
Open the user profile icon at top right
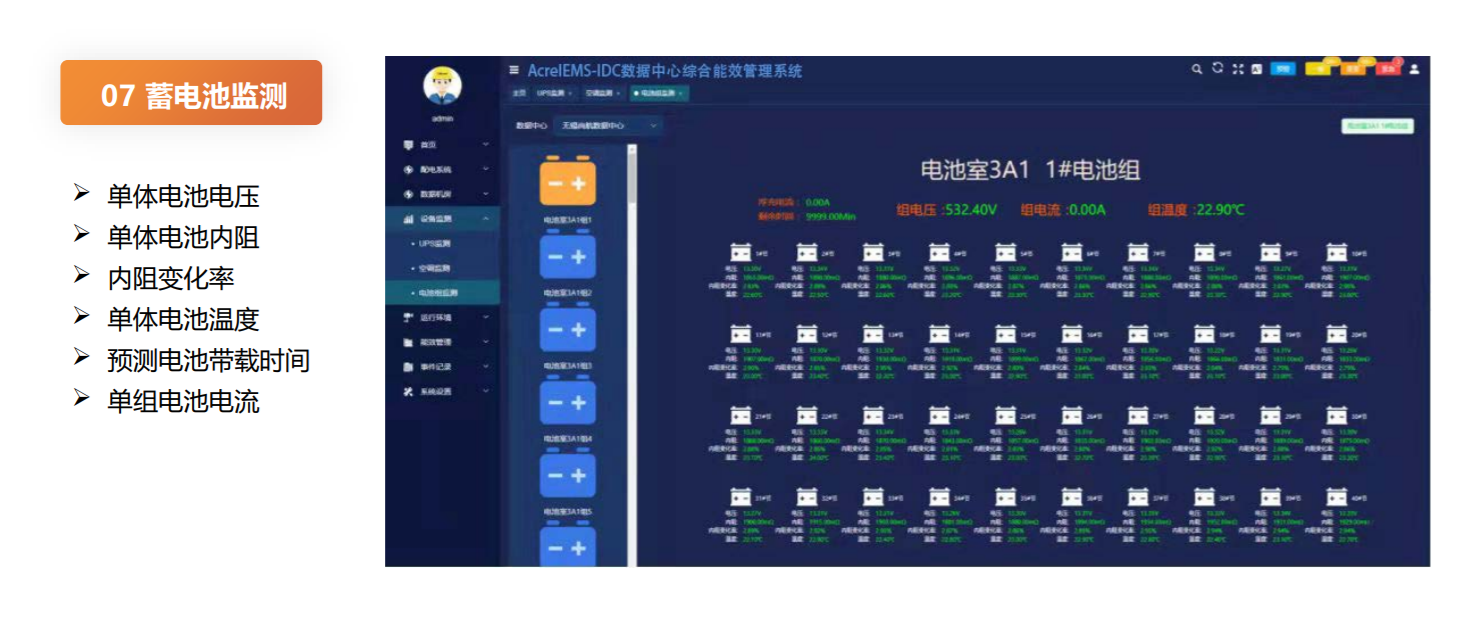pos(1414,69)
